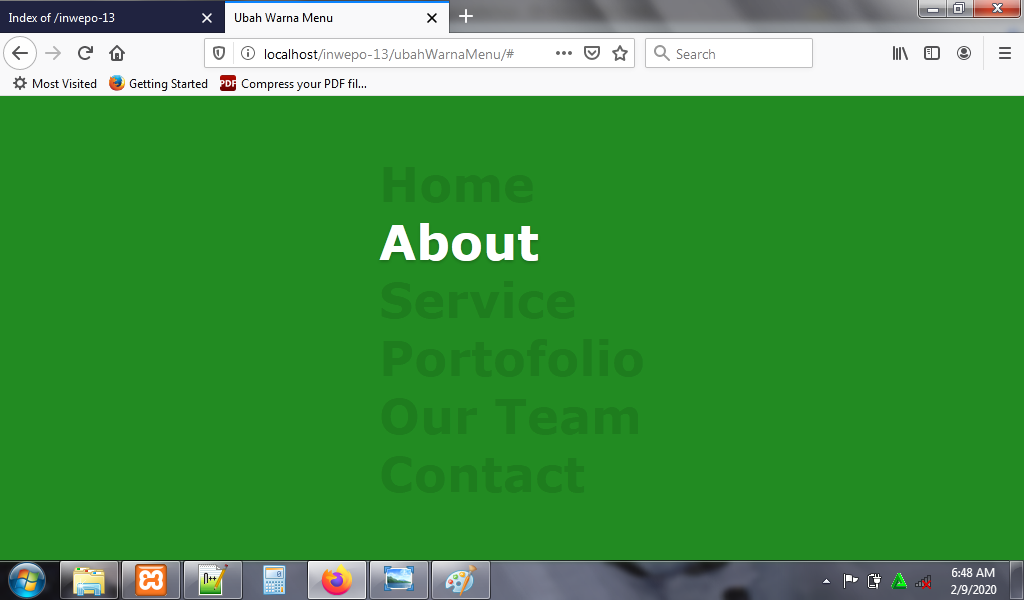1024x600 pixels.
Task: Open tracking protection shield info
Action: 219,54
